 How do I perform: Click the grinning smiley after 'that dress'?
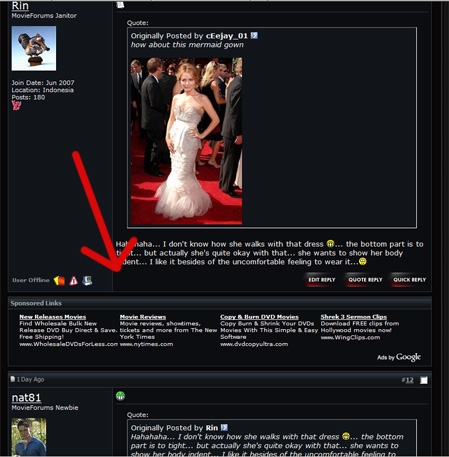tap(330, 244)
